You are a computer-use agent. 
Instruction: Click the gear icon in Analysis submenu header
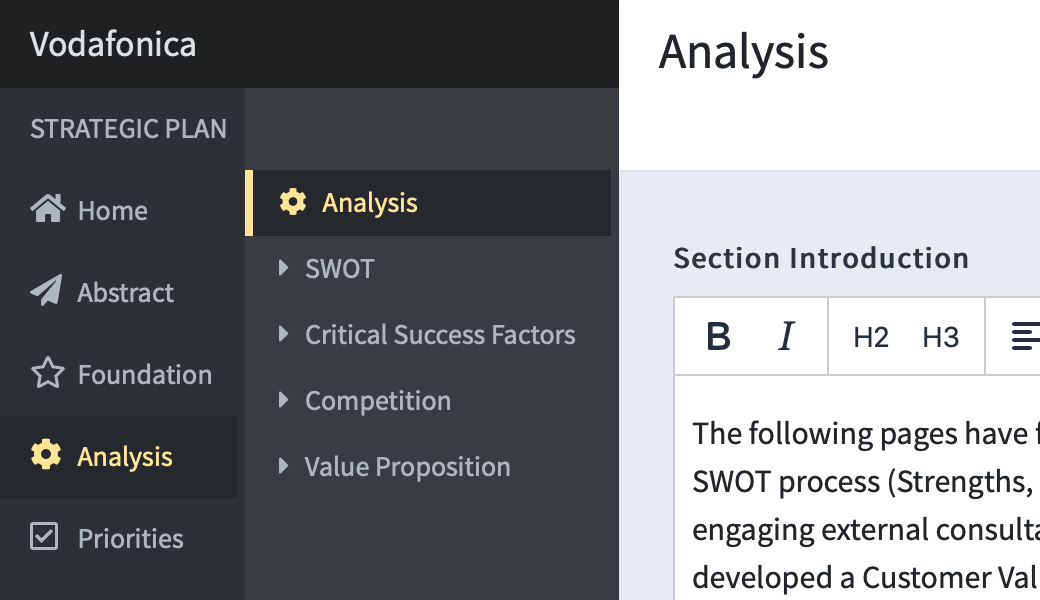[x=292, y=202]
